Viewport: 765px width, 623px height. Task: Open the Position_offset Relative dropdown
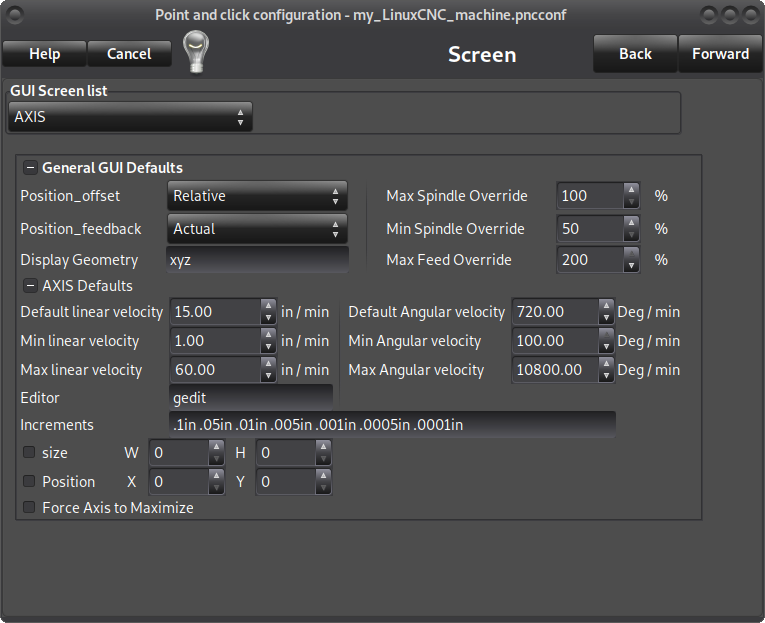tap(257, 196)
